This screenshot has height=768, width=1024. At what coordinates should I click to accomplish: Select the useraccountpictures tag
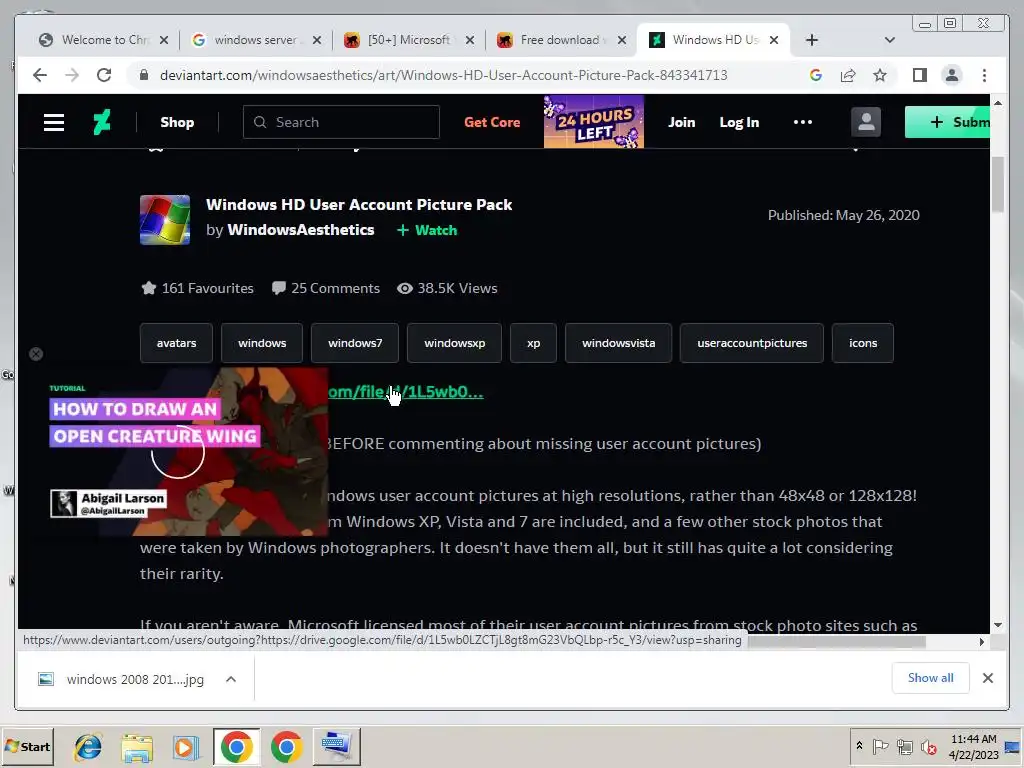pyautogui.click(x=752, y=343)
